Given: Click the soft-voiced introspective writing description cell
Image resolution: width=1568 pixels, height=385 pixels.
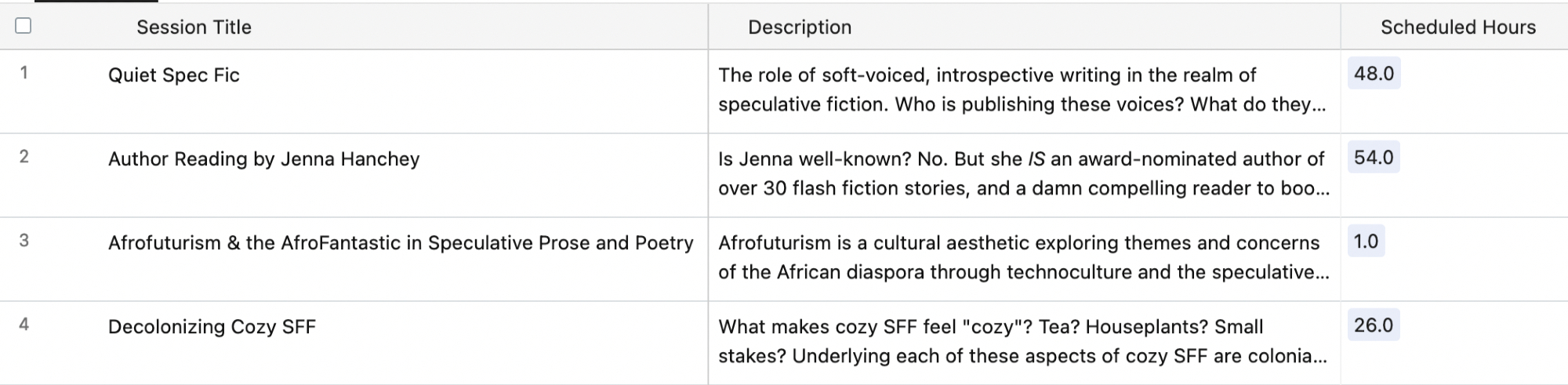Looking at the screenshot, I should (x=1022, y=90).
